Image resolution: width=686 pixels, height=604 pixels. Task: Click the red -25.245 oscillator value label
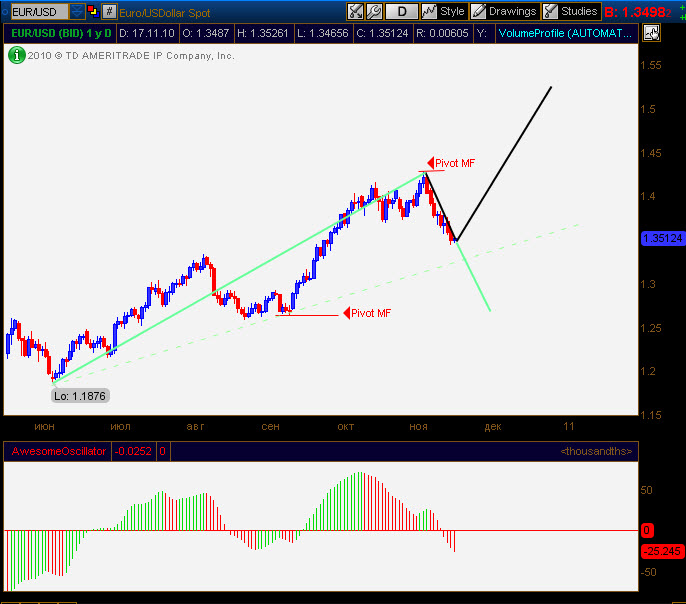coord(661,551)
